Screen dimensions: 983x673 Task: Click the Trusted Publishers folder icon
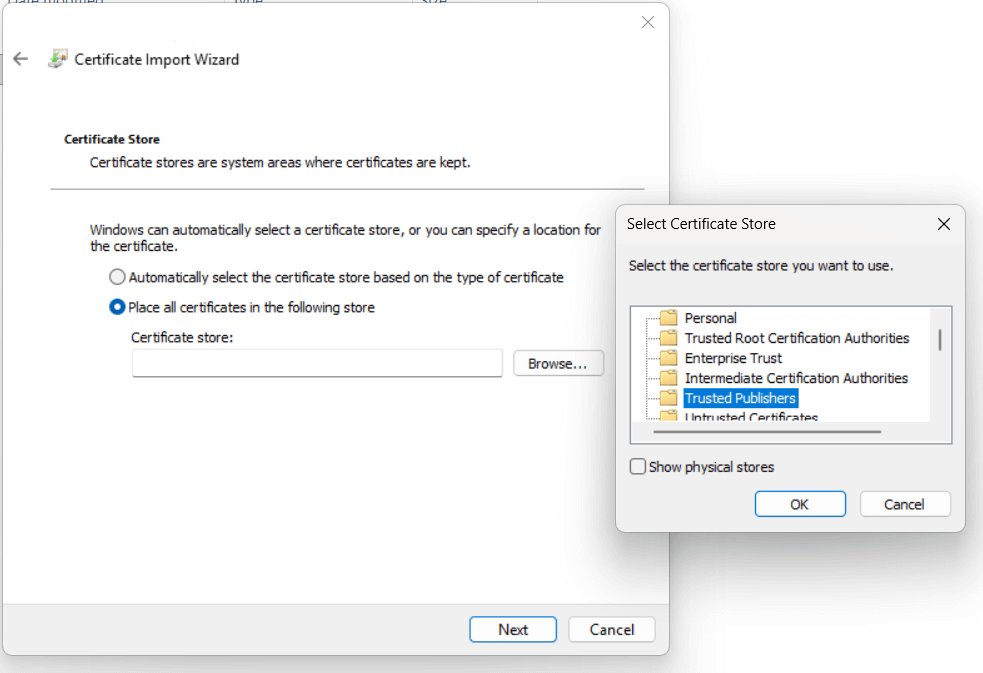(x=669, y=398)
